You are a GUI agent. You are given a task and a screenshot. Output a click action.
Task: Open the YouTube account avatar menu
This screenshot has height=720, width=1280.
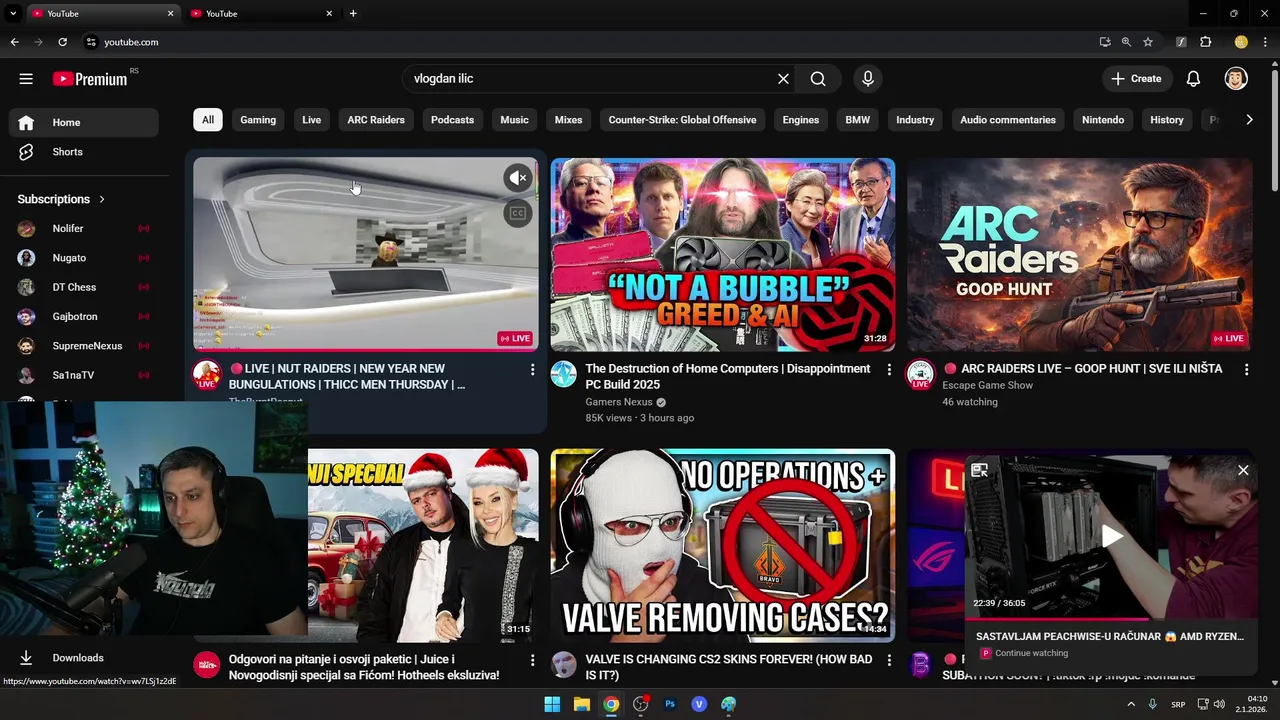point(1236,79)
